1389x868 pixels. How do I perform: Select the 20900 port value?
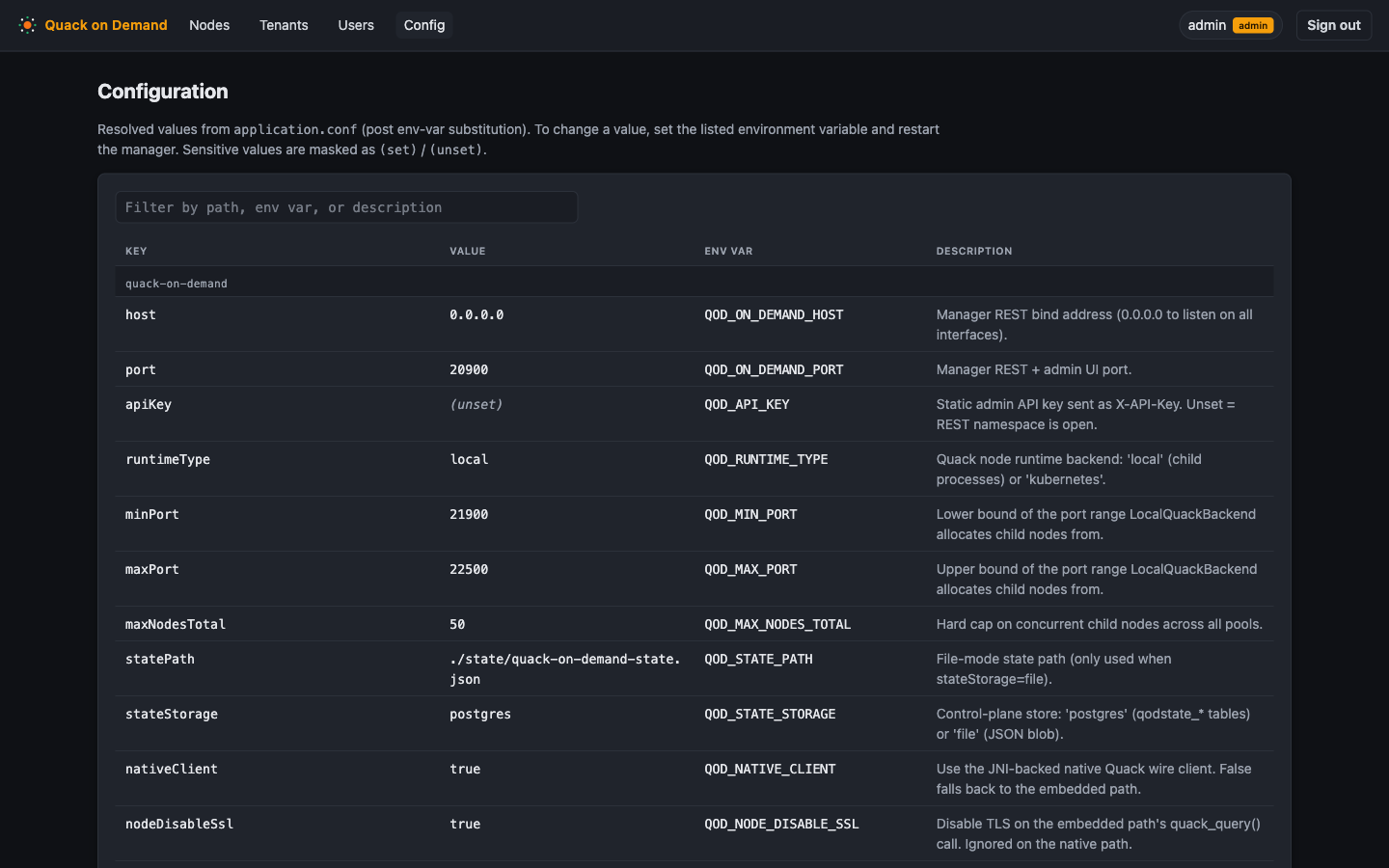coord(469,369)
